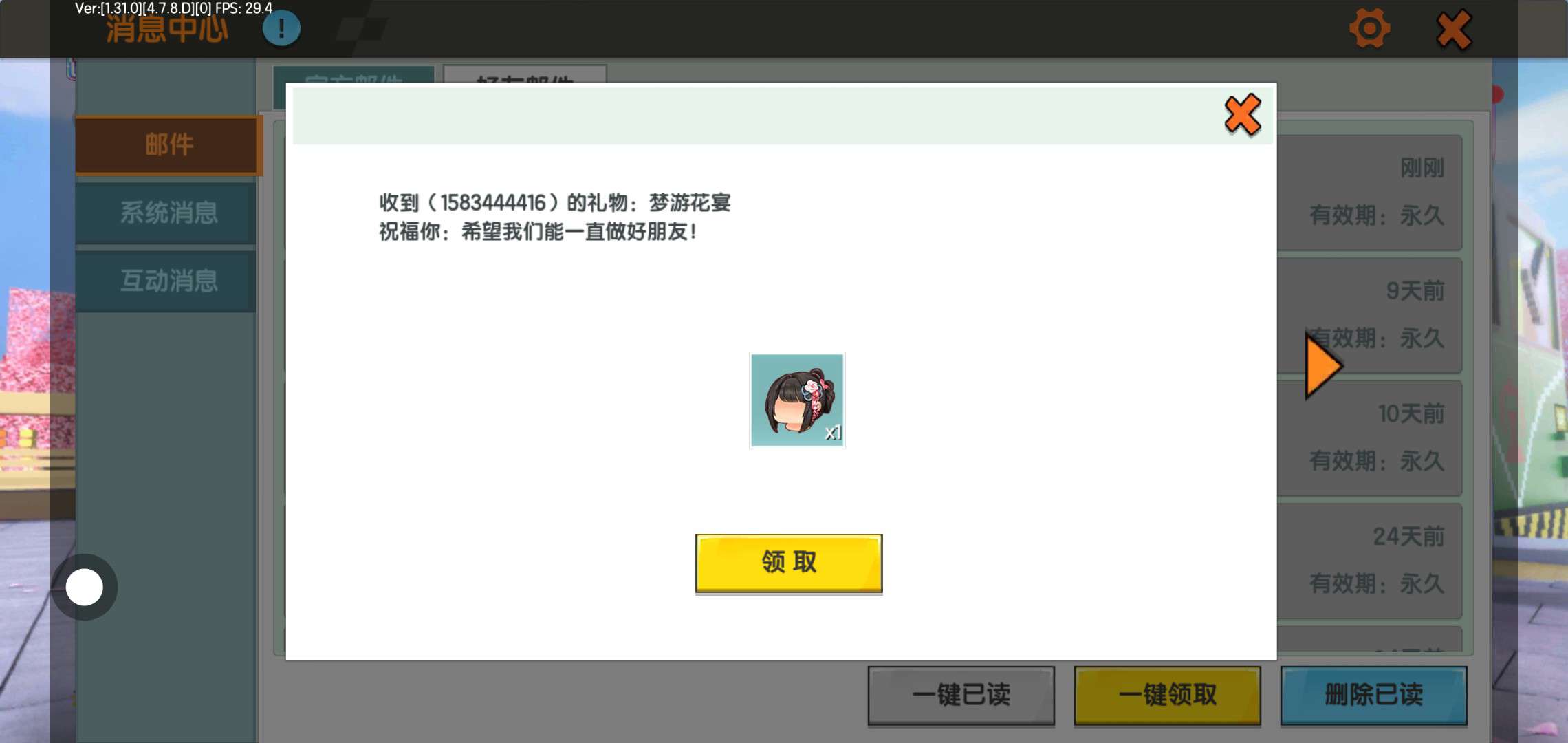Click the blue exclamation info icon
The height and width of the screenshot is (743, 1568).
click(x=281, y=29)
